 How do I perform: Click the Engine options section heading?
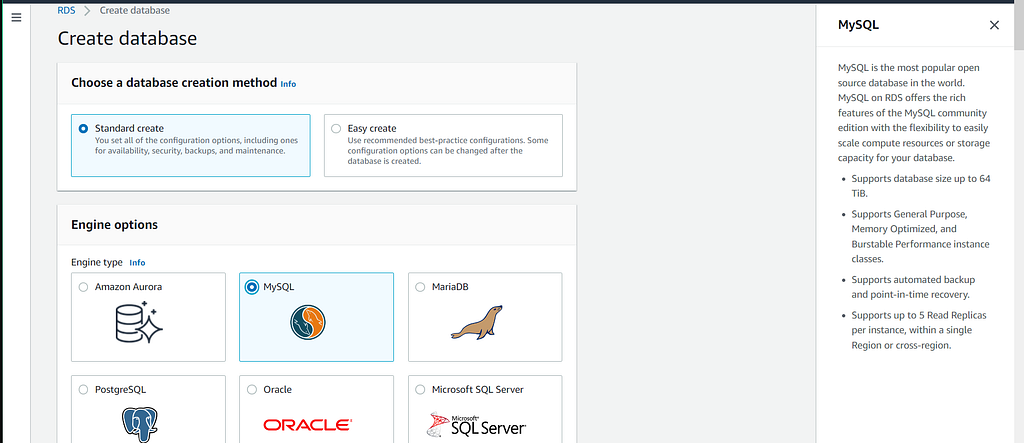coord(114,225)
